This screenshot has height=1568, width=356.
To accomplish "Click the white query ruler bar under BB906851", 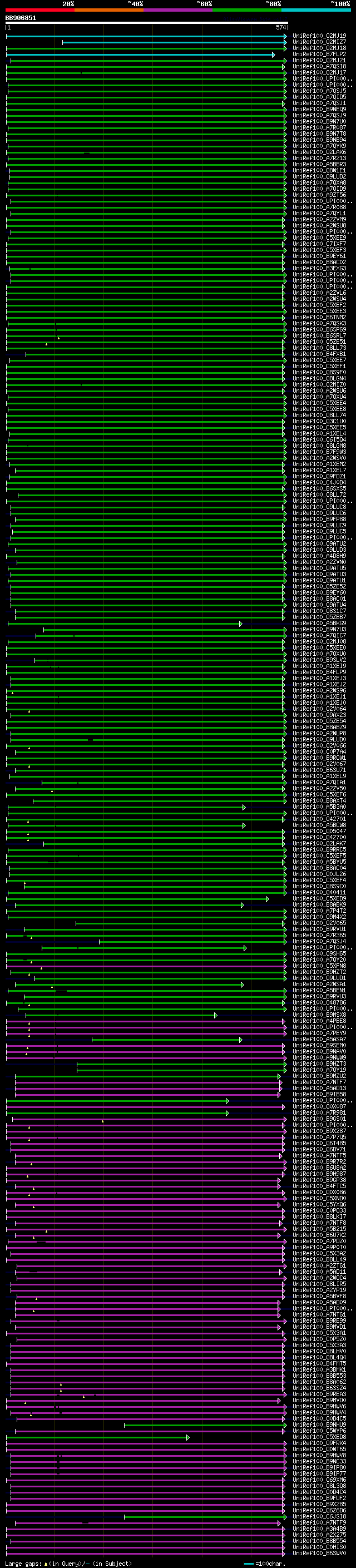I will [146, 23].
